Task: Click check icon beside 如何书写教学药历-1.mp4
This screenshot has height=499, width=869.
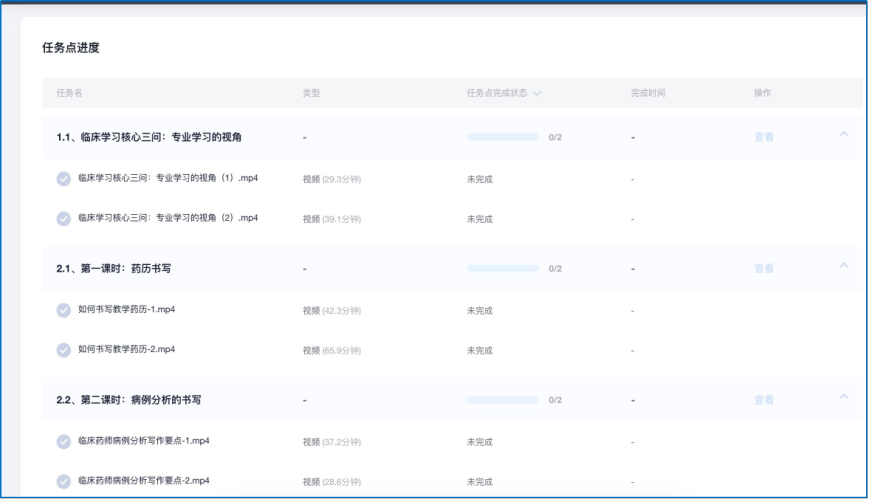Action: [x=64, y=310]
